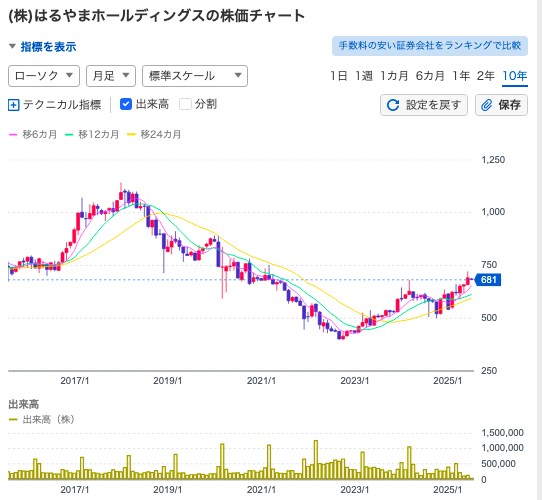Expand the 指標を表示 section
This screenshot has width=542, height=500.
[x=43, y=47]
